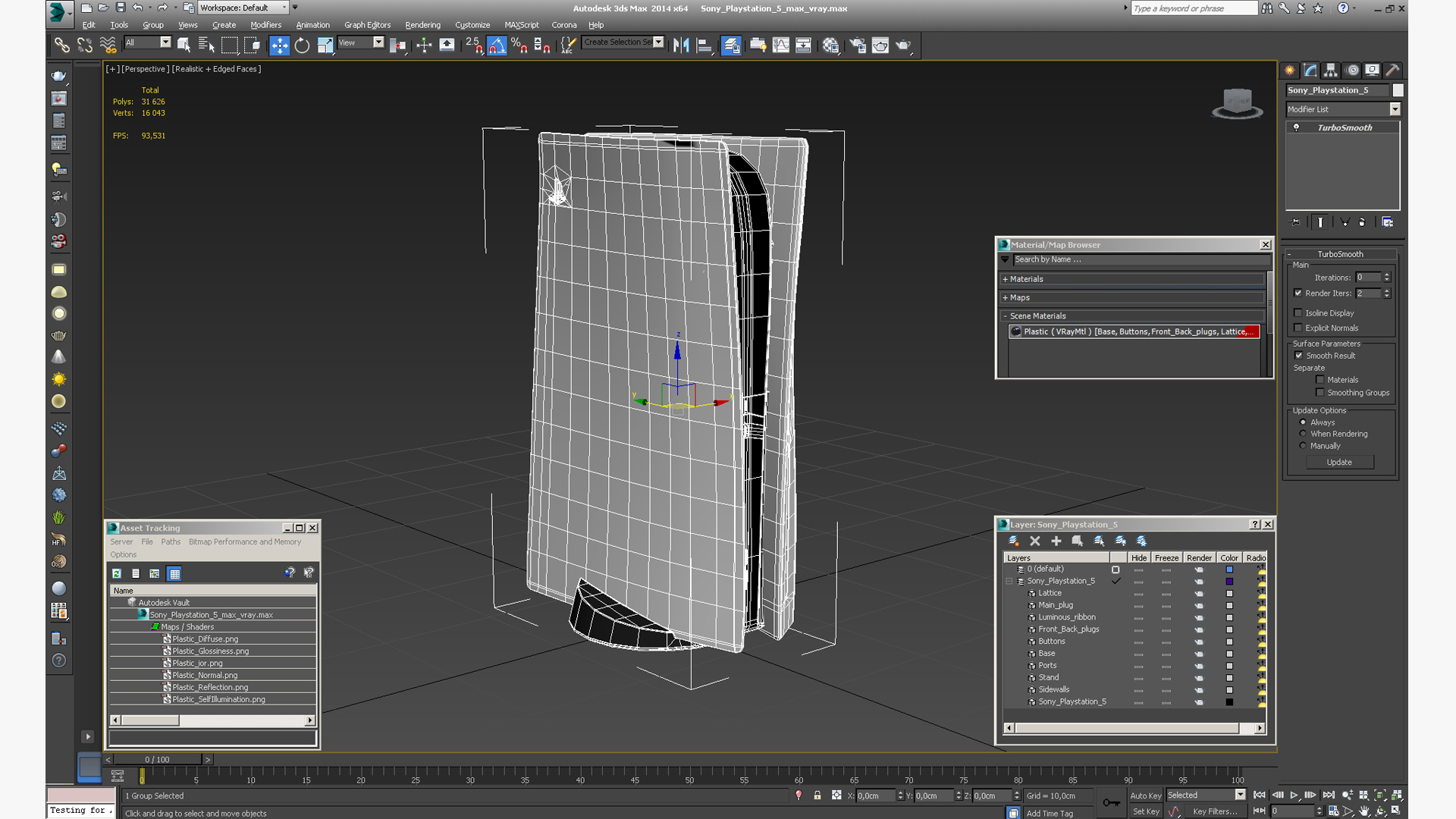This screenshot has height=819, width=1456.
Task: Go to end of animation
Action: tap(1329, 795)
